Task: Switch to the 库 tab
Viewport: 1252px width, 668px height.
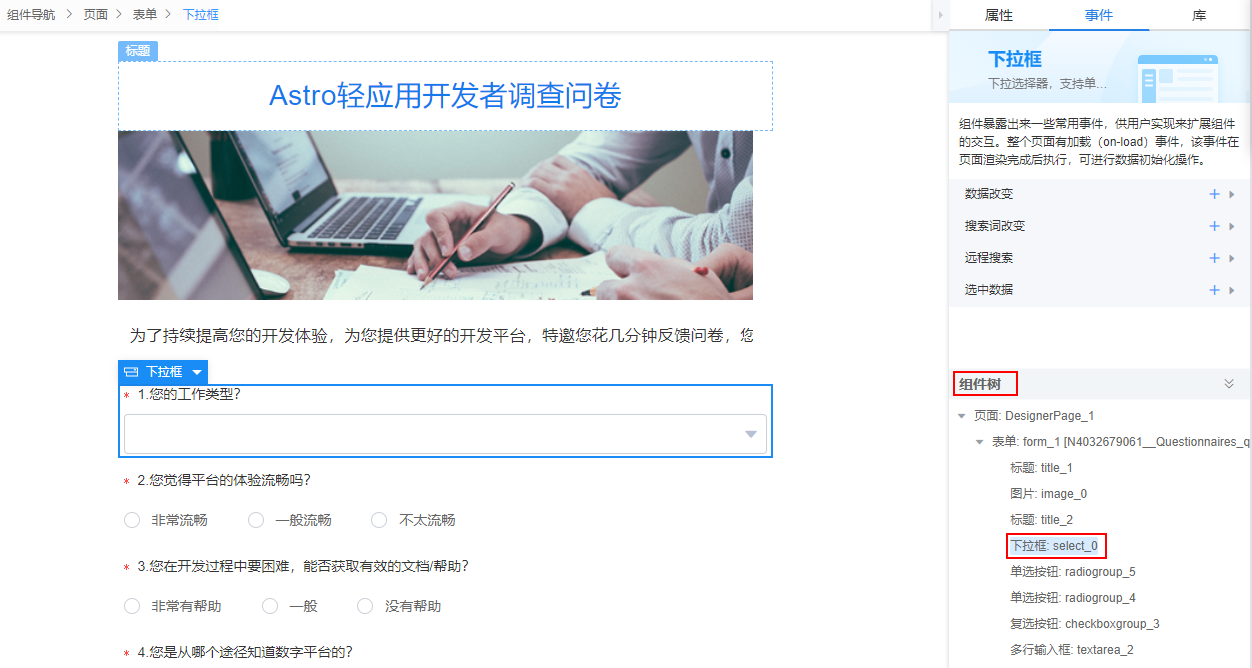Action: [x=1199, y=15]
